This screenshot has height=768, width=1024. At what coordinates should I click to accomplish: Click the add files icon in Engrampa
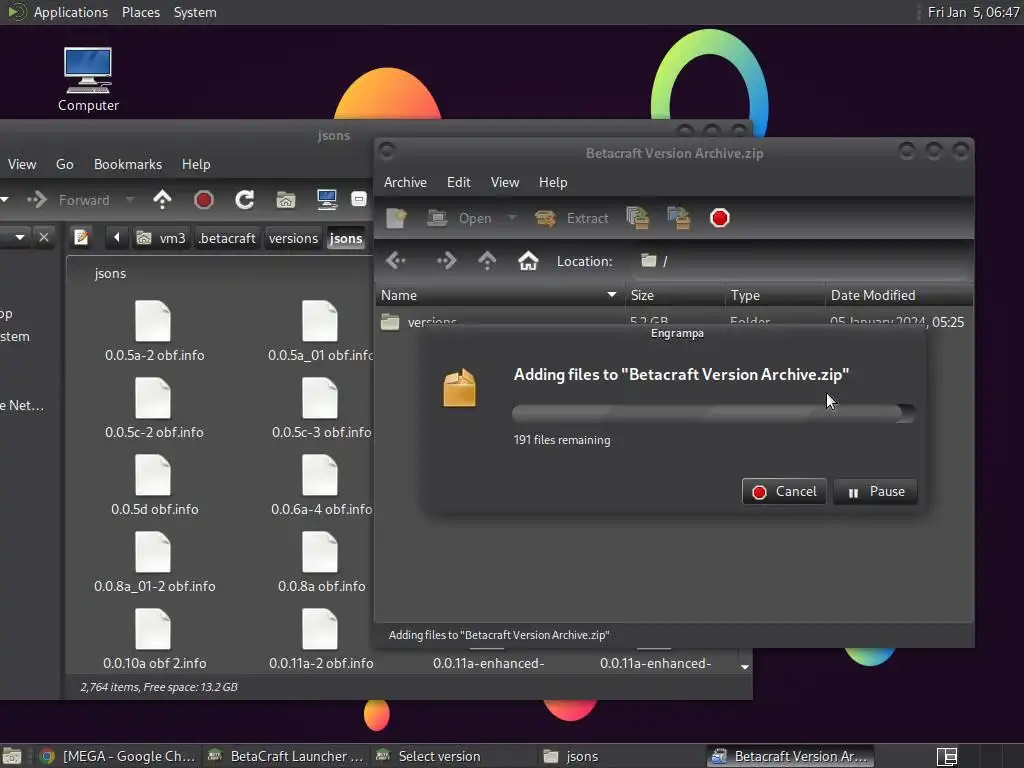637,218
